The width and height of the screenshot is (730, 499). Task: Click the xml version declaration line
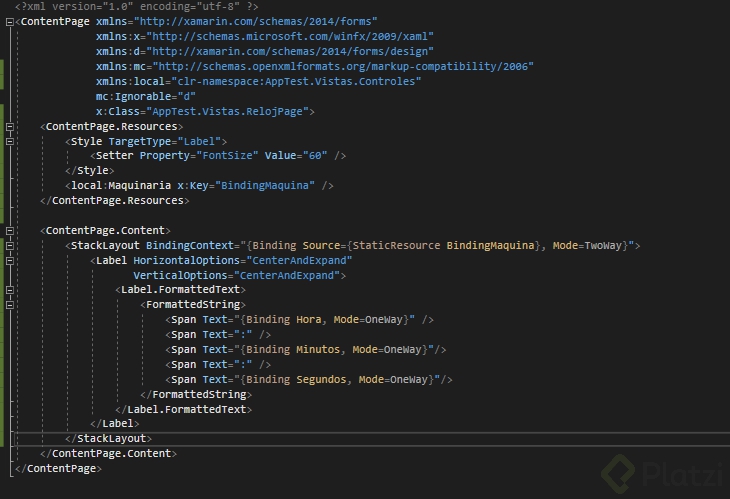(x=136, y=7)
